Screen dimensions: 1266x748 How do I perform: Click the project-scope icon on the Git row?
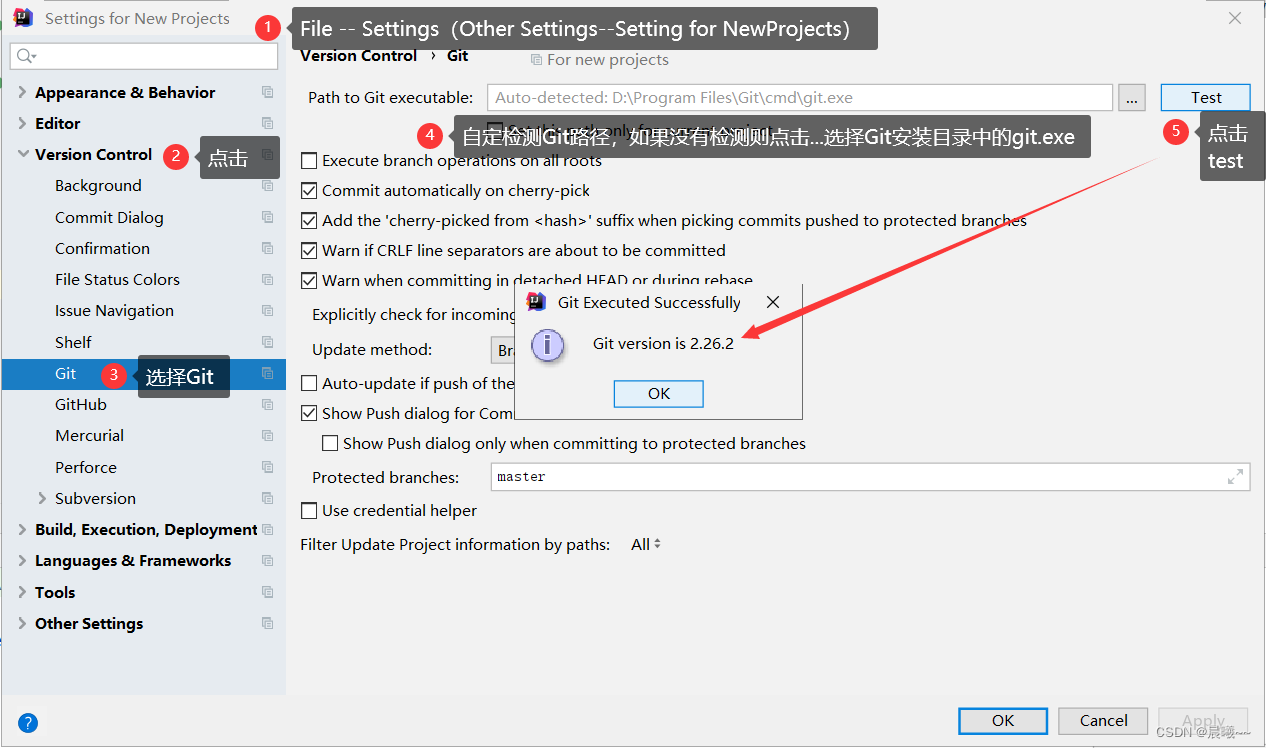coord(267,373)
